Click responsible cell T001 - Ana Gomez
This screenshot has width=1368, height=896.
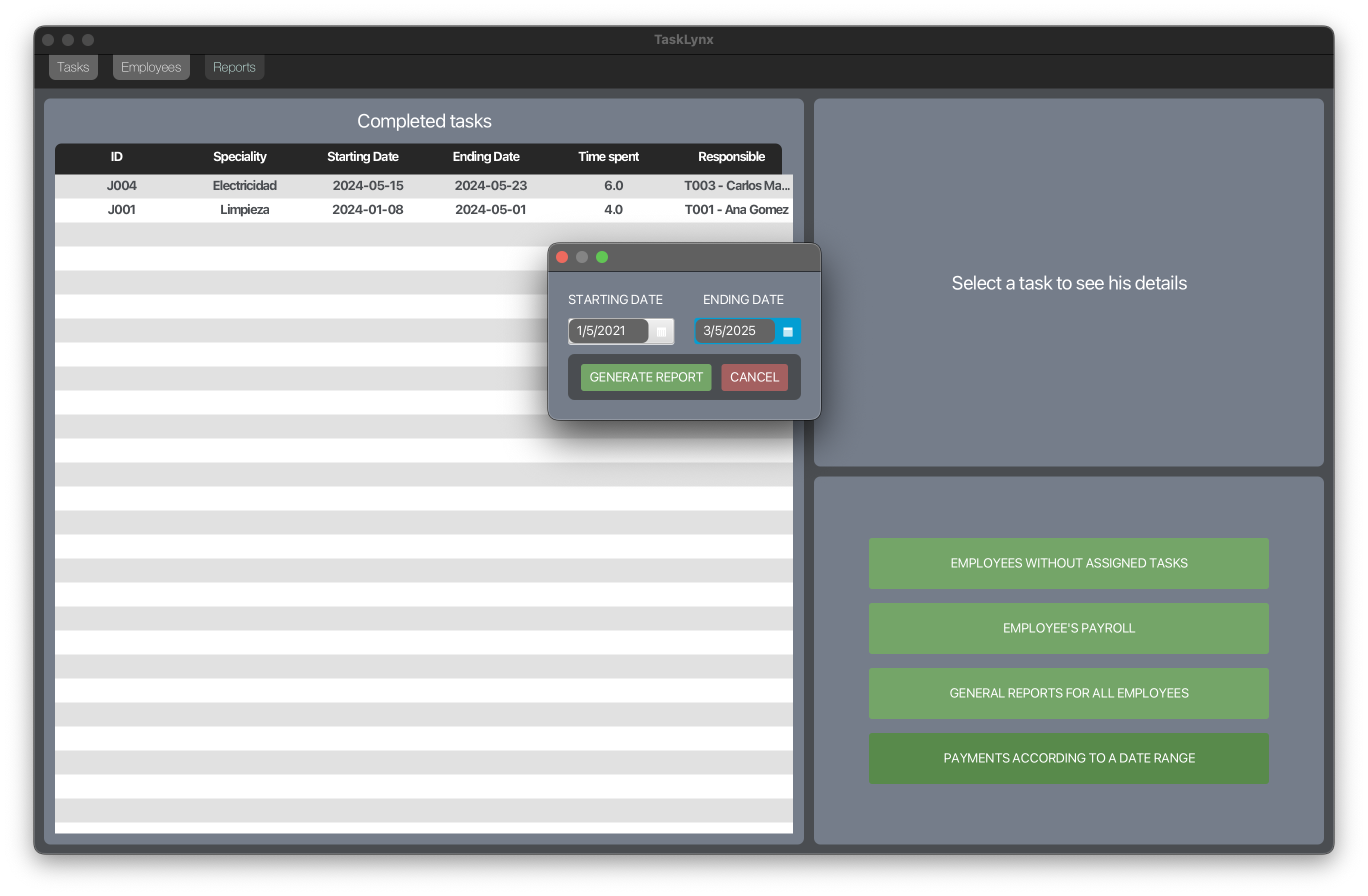click(736, 210)
